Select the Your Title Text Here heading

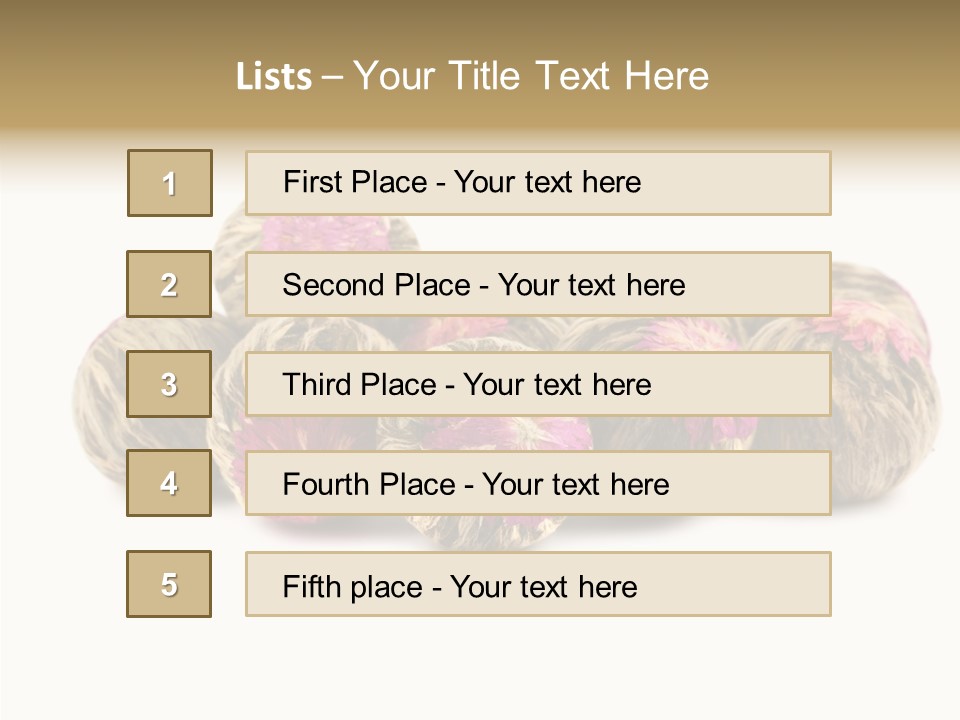531,76
